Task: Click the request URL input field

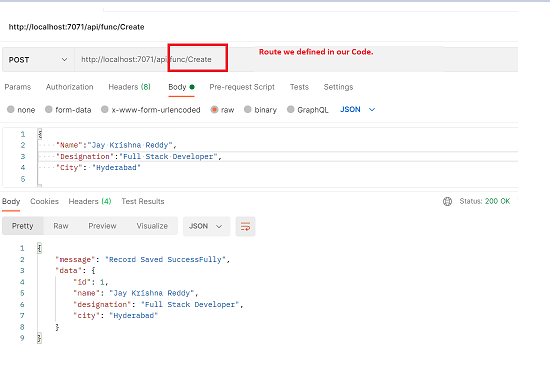Action: click(296, 60)
